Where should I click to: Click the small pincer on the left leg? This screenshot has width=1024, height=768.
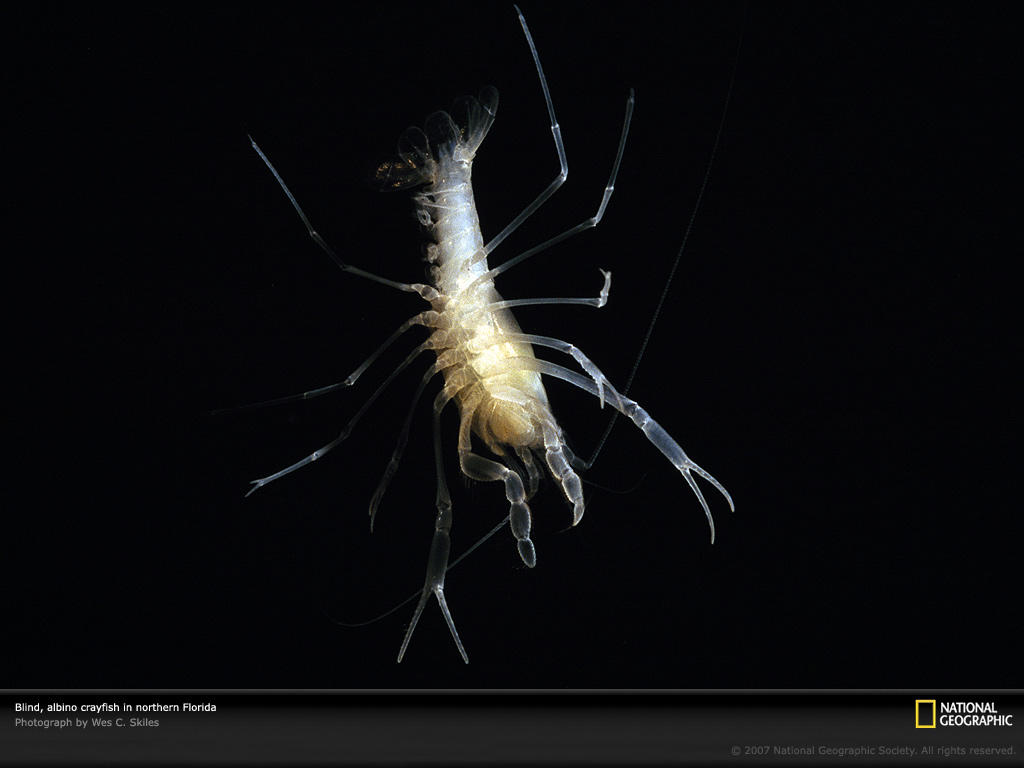point(256,486)
